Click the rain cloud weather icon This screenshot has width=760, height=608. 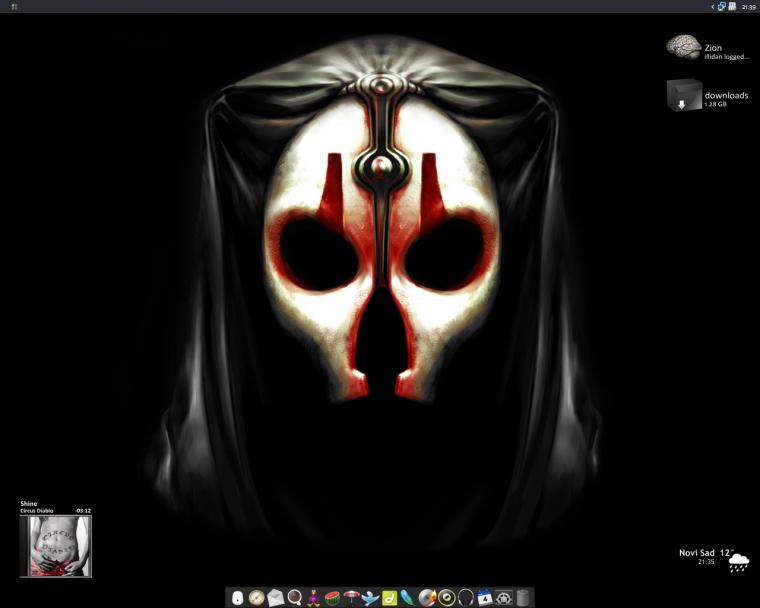(739, 562)
